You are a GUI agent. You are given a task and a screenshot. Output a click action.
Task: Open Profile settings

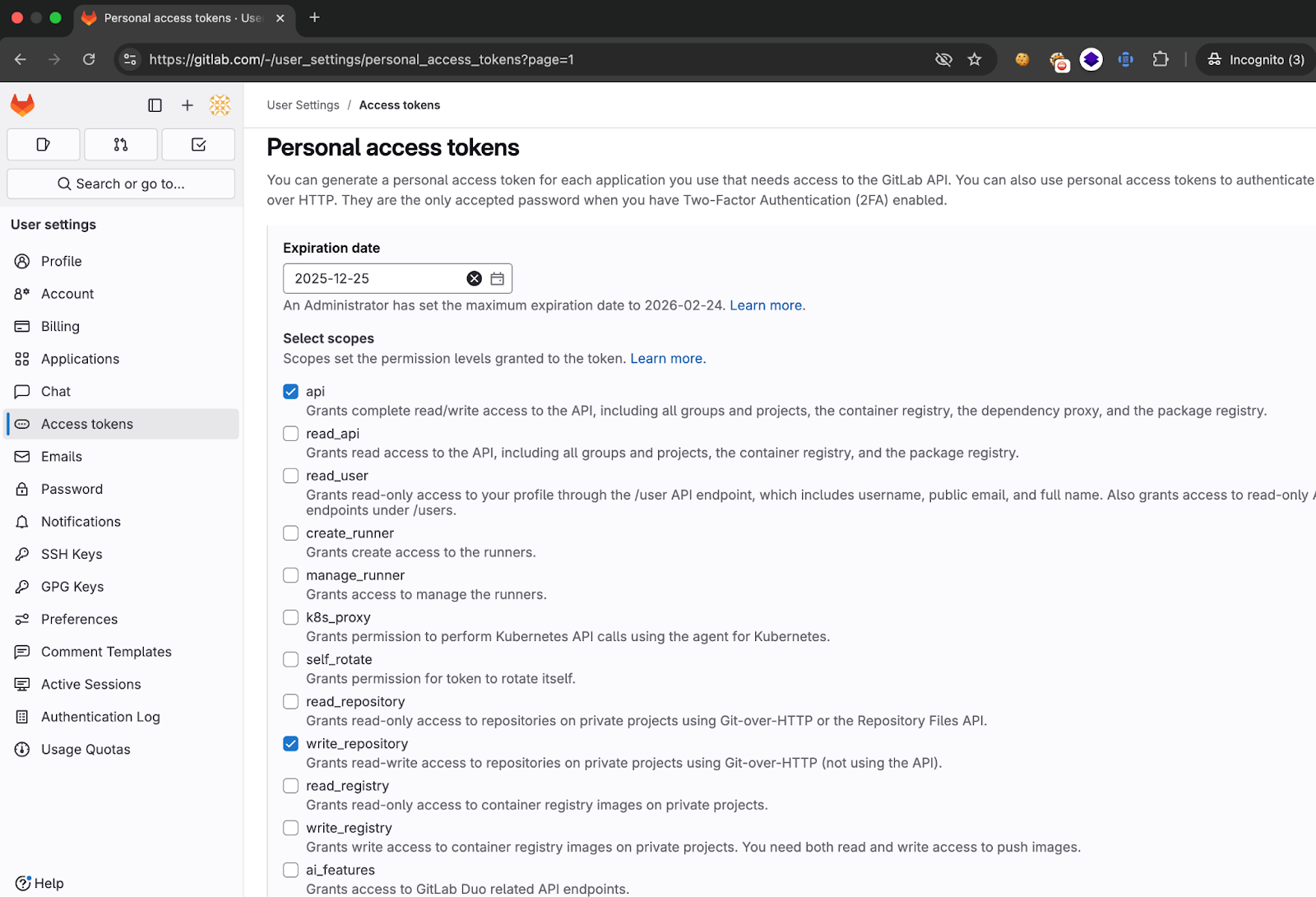[x=122, y=261]
